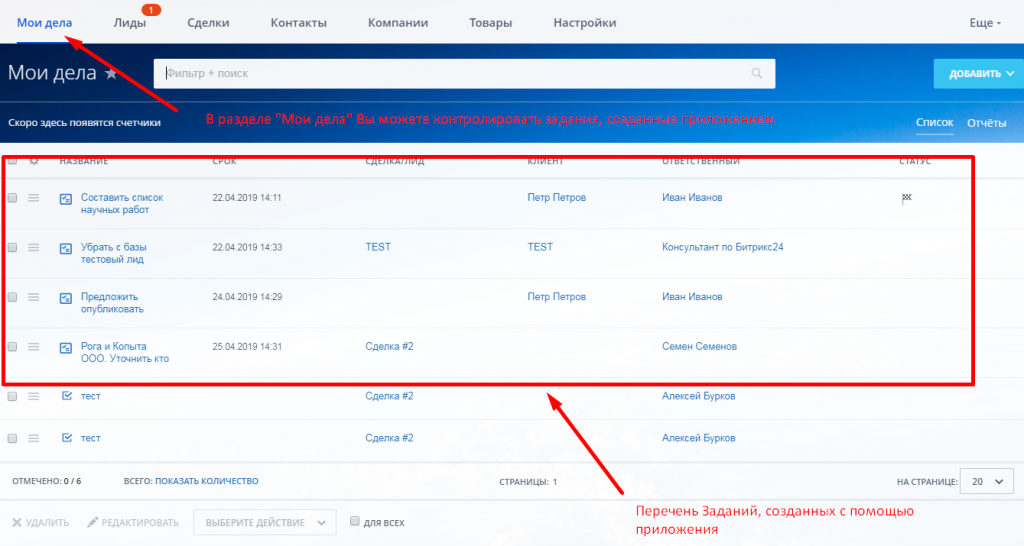This screenshot has height=546, width=1024.
Task: Open row menu icon for Рога и Копыта ООО
Action: pyautogui.click(x=33, y=347)
